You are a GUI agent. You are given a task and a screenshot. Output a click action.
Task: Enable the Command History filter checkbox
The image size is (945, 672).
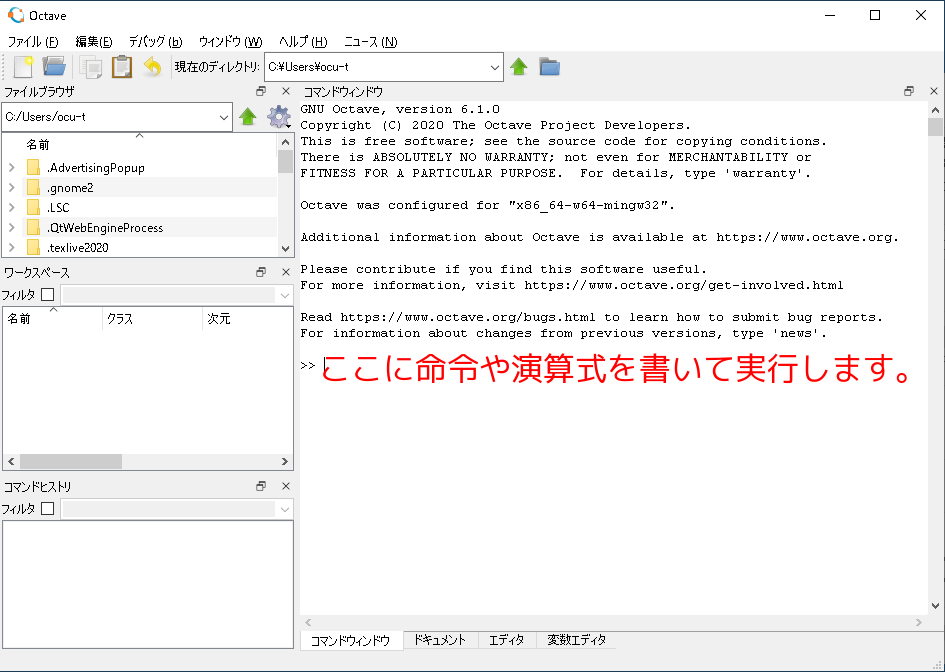(47, 509)
